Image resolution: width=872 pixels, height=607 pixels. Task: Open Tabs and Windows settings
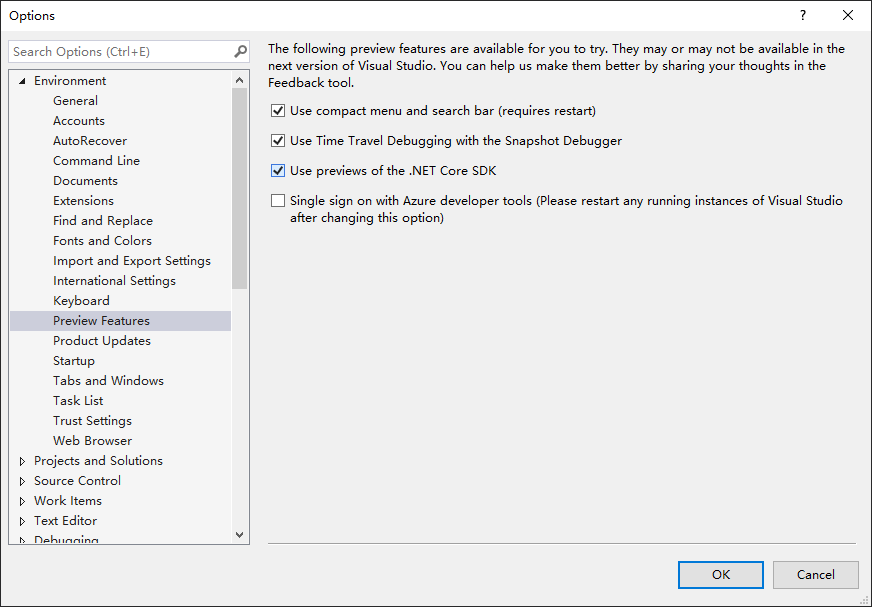tap(108, 381)
